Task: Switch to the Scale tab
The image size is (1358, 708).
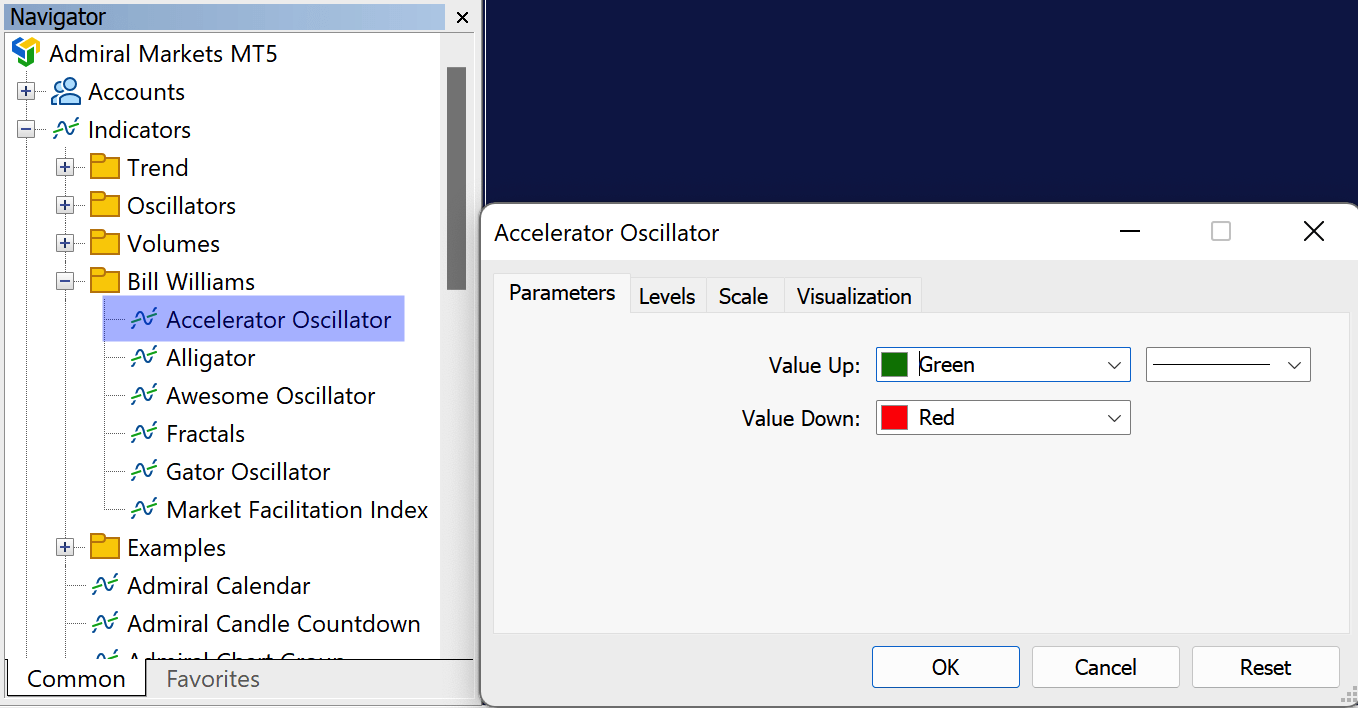Action: [x=743, y=296]
